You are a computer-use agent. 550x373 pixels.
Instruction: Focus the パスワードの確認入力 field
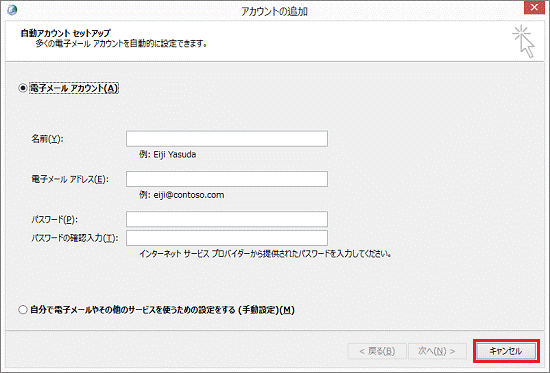tap(227, 238)
